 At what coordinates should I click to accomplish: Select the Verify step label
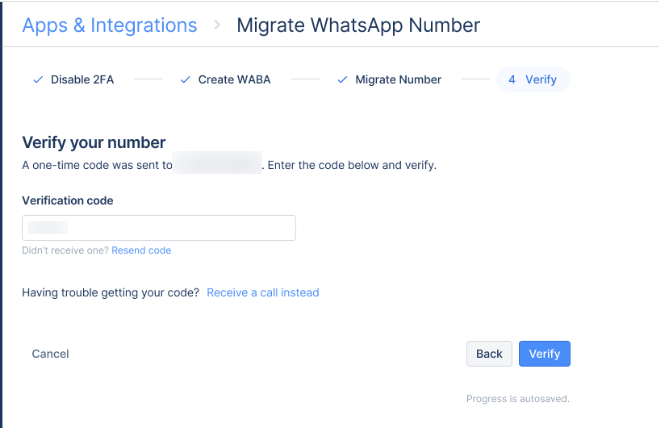coord(541,79)
